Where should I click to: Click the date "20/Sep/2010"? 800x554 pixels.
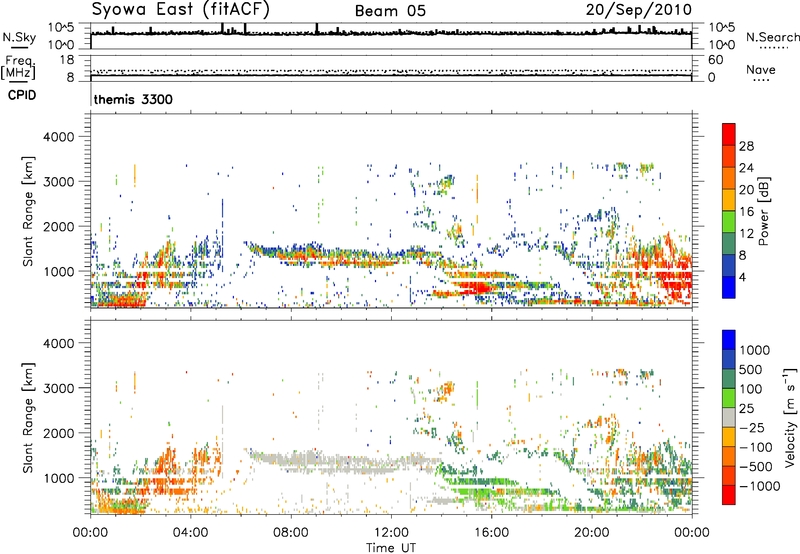click(x=639, y=10)
